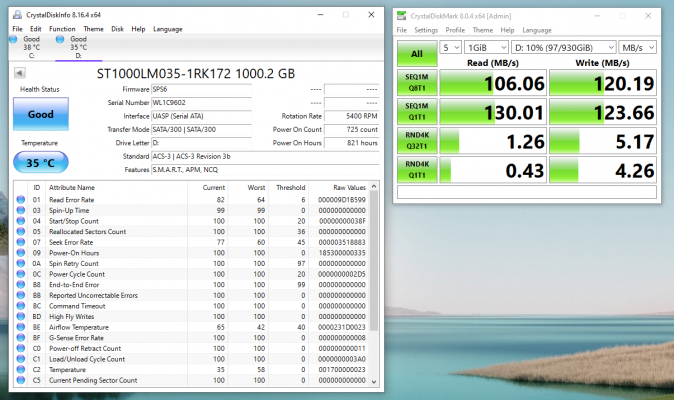Viewport: 674px width, 400px height.
Task: Click the SEQ1M Q1T1 write result 123.66
Action: (x=603, y=112)
